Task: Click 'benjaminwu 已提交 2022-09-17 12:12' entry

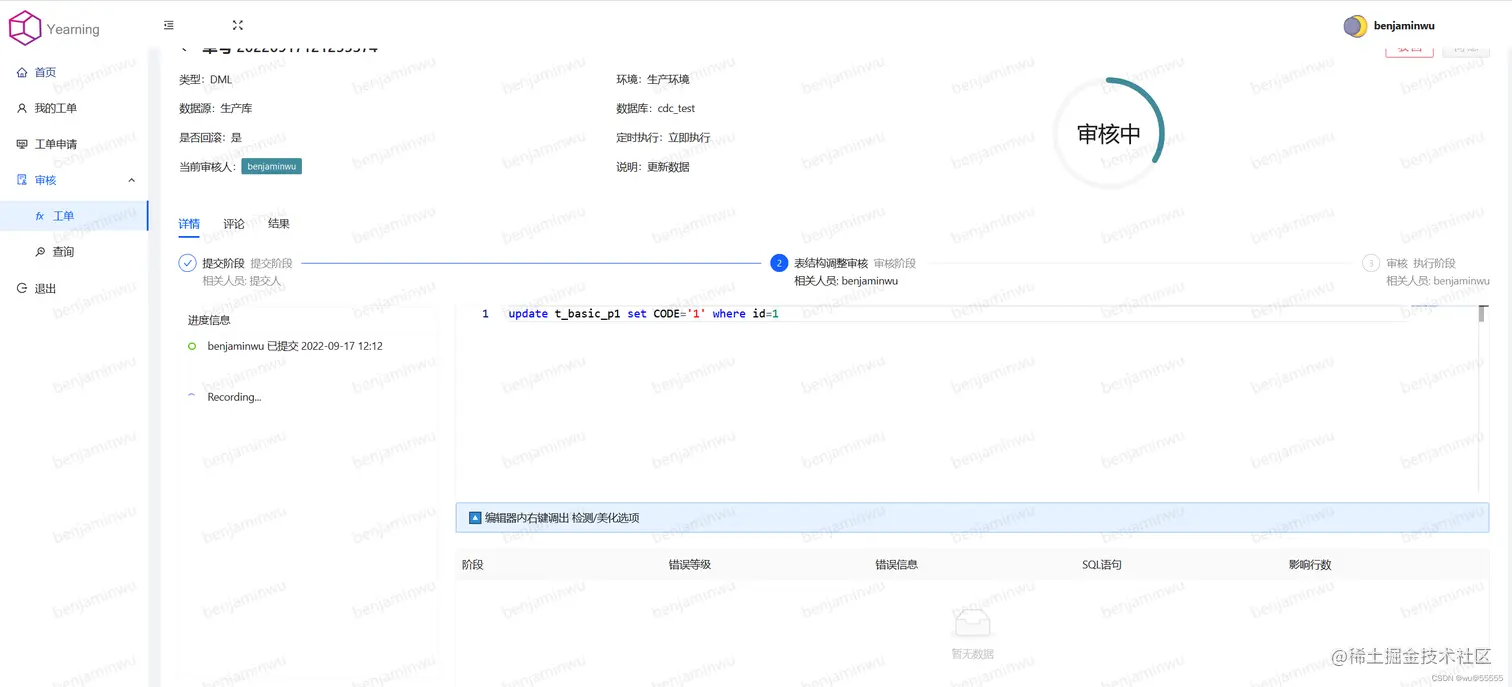Action: pos(295,346)
